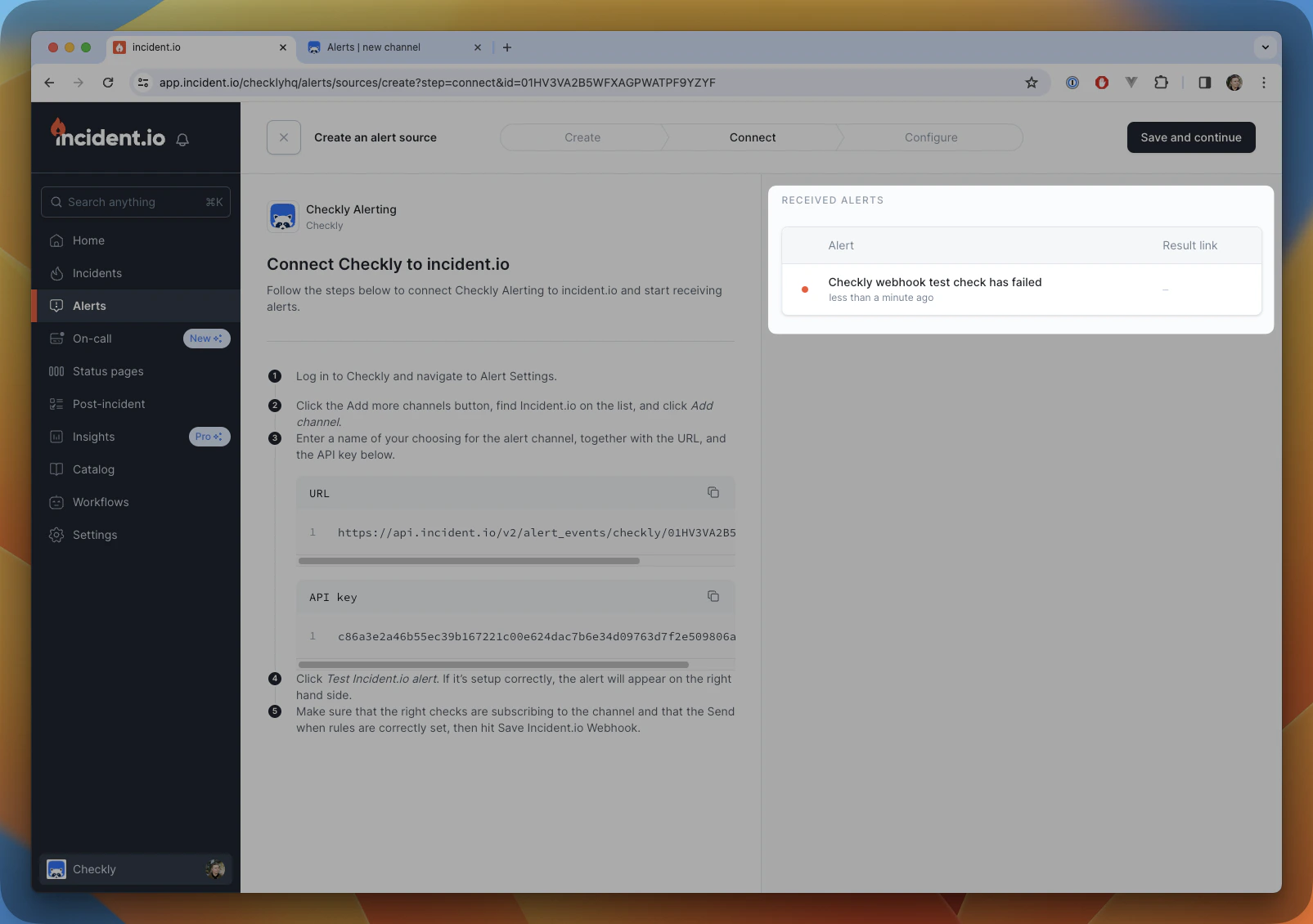Open the Catalog section
Image resolution: width=1313 pixels, height=924 pixels.
click(92, 469)
